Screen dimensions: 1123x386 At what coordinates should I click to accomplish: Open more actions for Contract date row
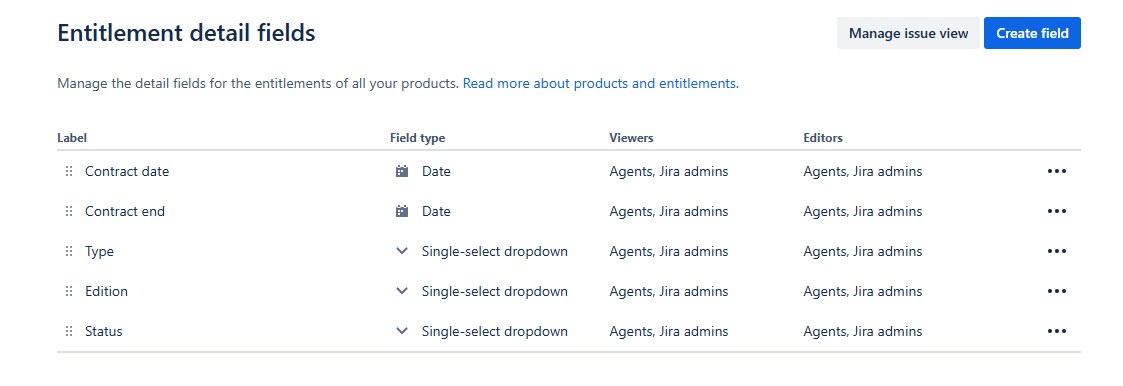coord(1056,171)
